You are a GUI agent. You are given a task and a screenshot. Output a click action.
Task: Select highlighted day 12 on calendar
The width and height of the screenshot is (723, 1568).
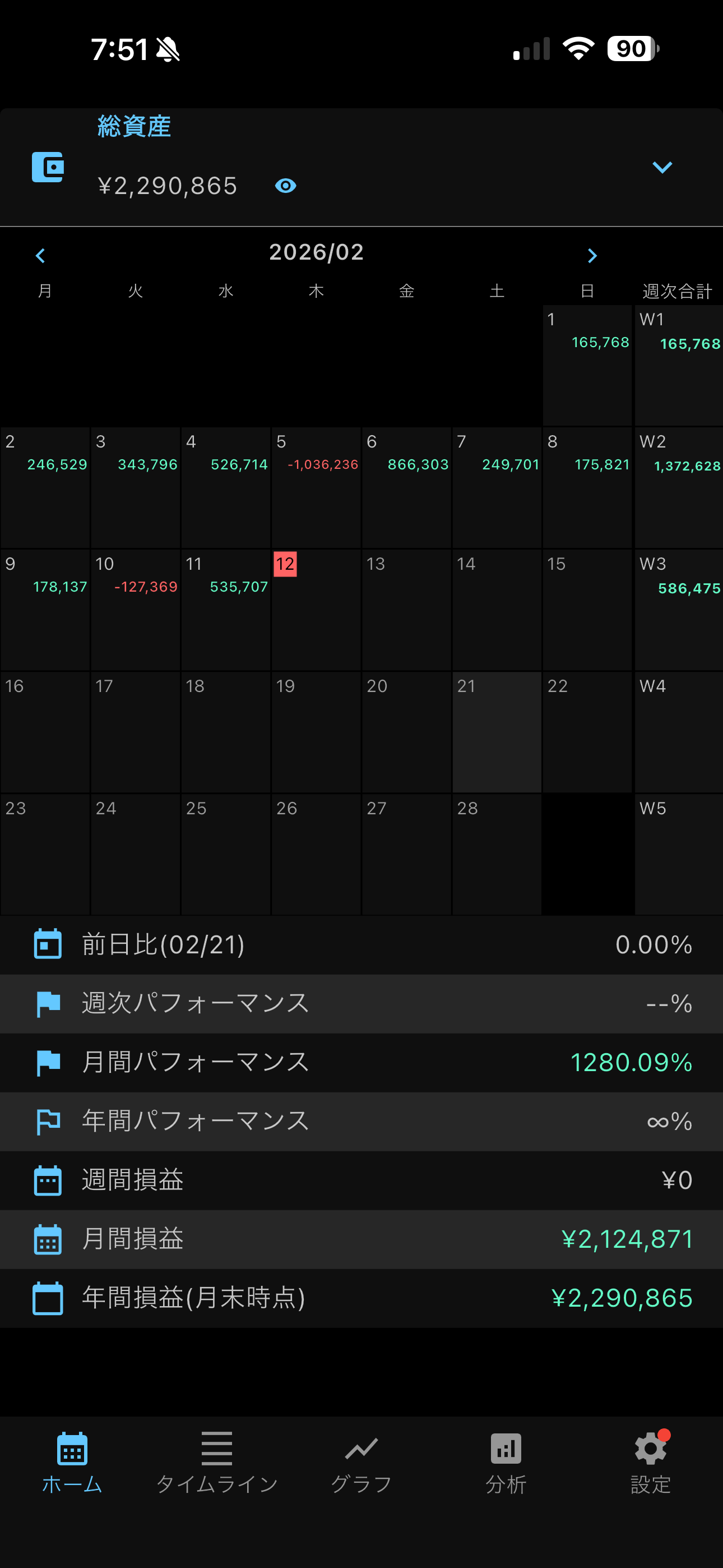(285, 564)
